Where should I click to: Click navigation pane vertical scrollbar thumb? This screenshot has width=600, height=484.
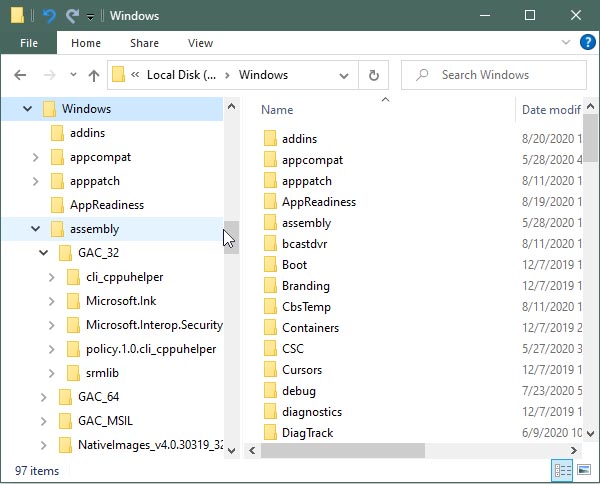coord(231,237)
